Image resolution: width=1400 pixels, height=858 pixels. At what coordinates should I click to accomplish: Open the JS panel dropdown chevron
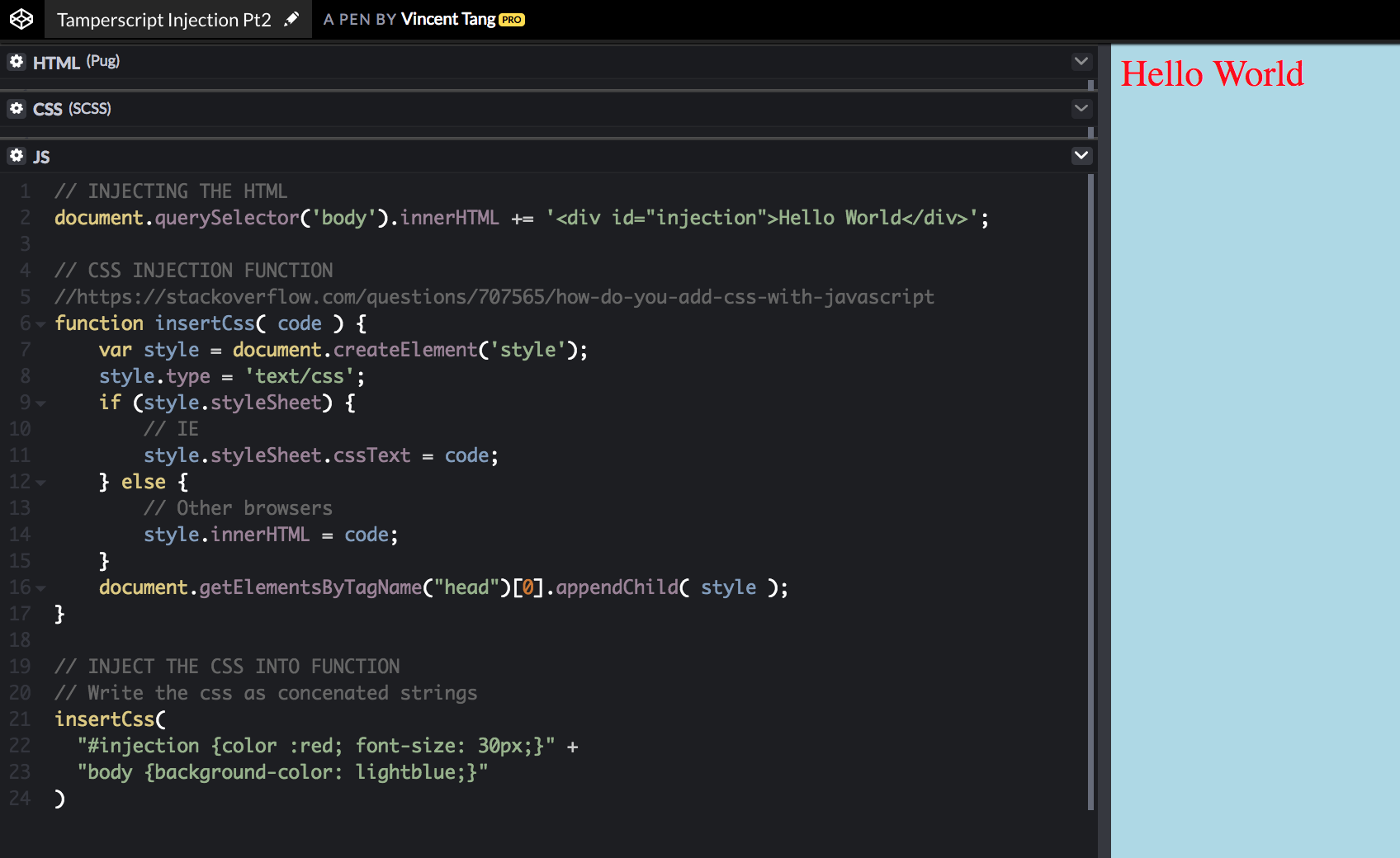point(1081,155)
